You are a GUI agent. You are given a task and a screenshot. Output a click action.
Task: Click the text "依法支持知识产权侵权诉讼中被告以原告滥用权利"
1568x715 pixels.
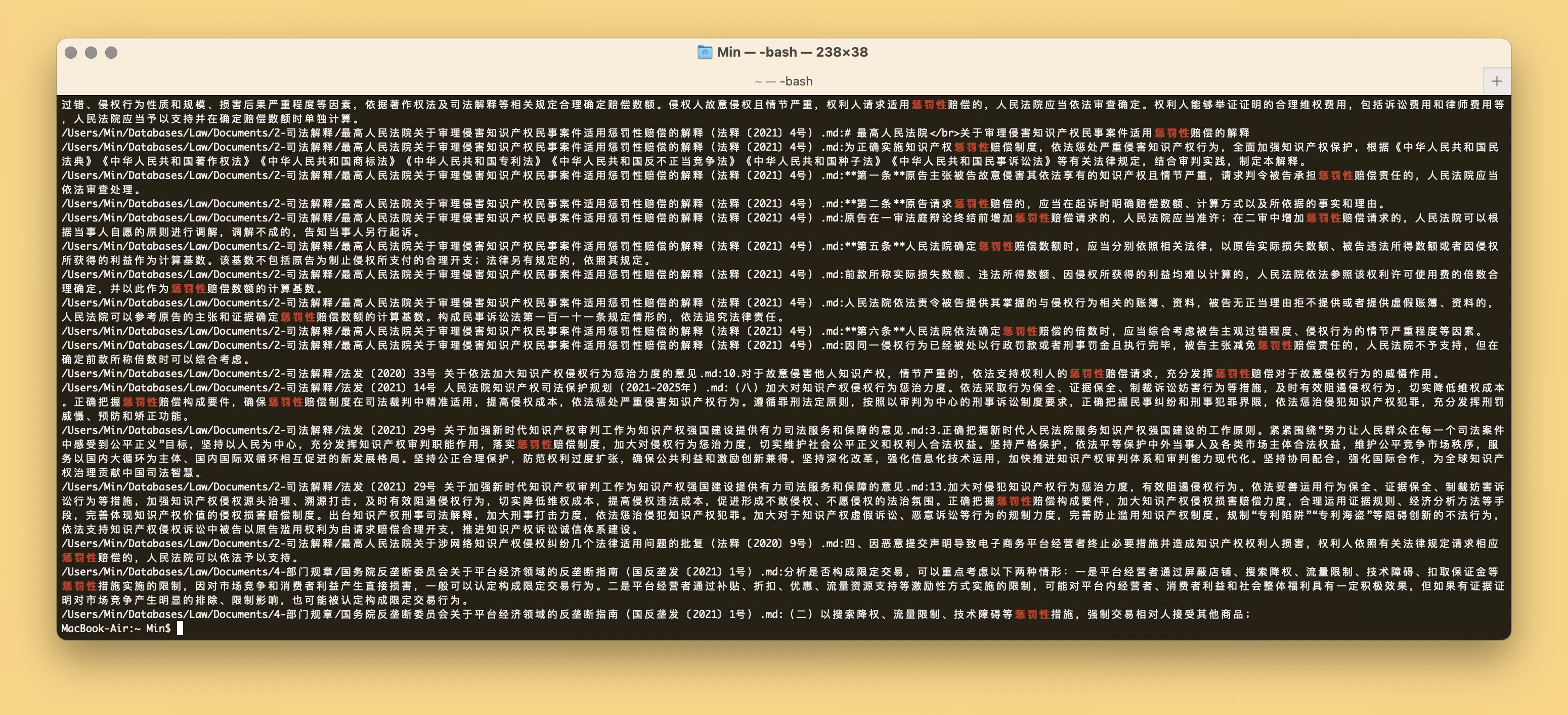tap(195, 529)
